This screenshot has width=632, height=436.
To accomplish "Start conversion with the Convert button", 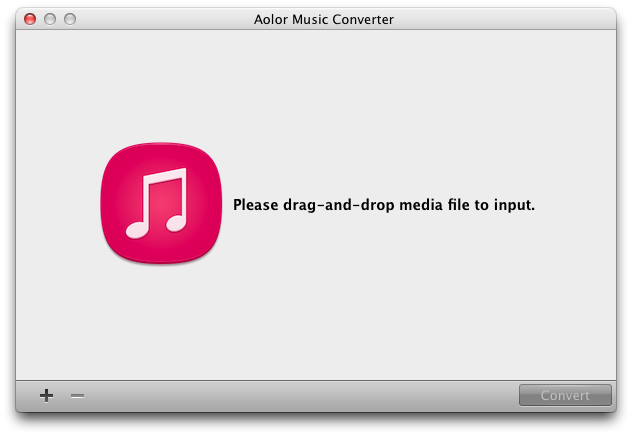I will point(565,395).
